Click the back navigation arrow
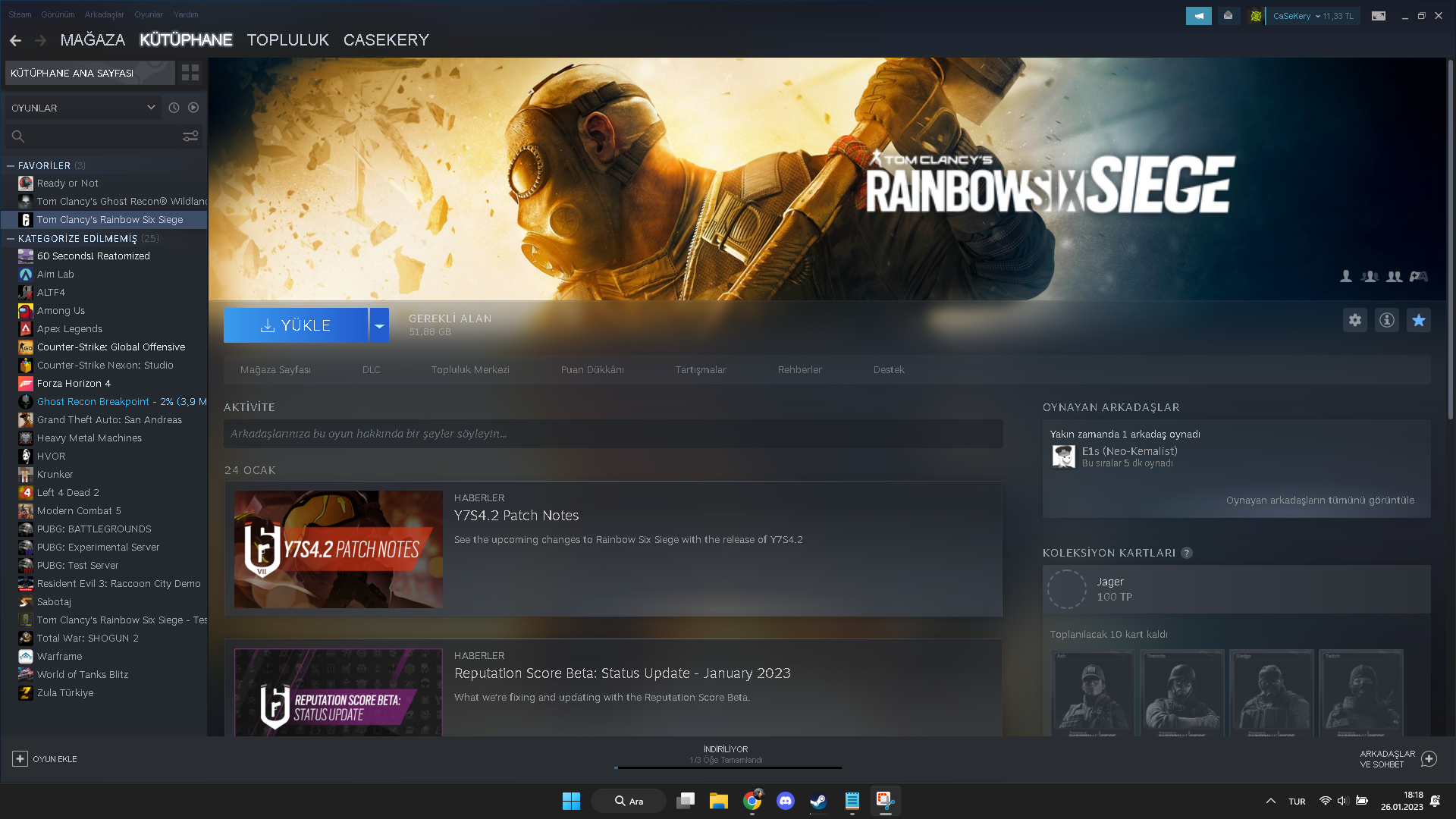The width and height of the screenshot is (1456, 819). [15, 40]
